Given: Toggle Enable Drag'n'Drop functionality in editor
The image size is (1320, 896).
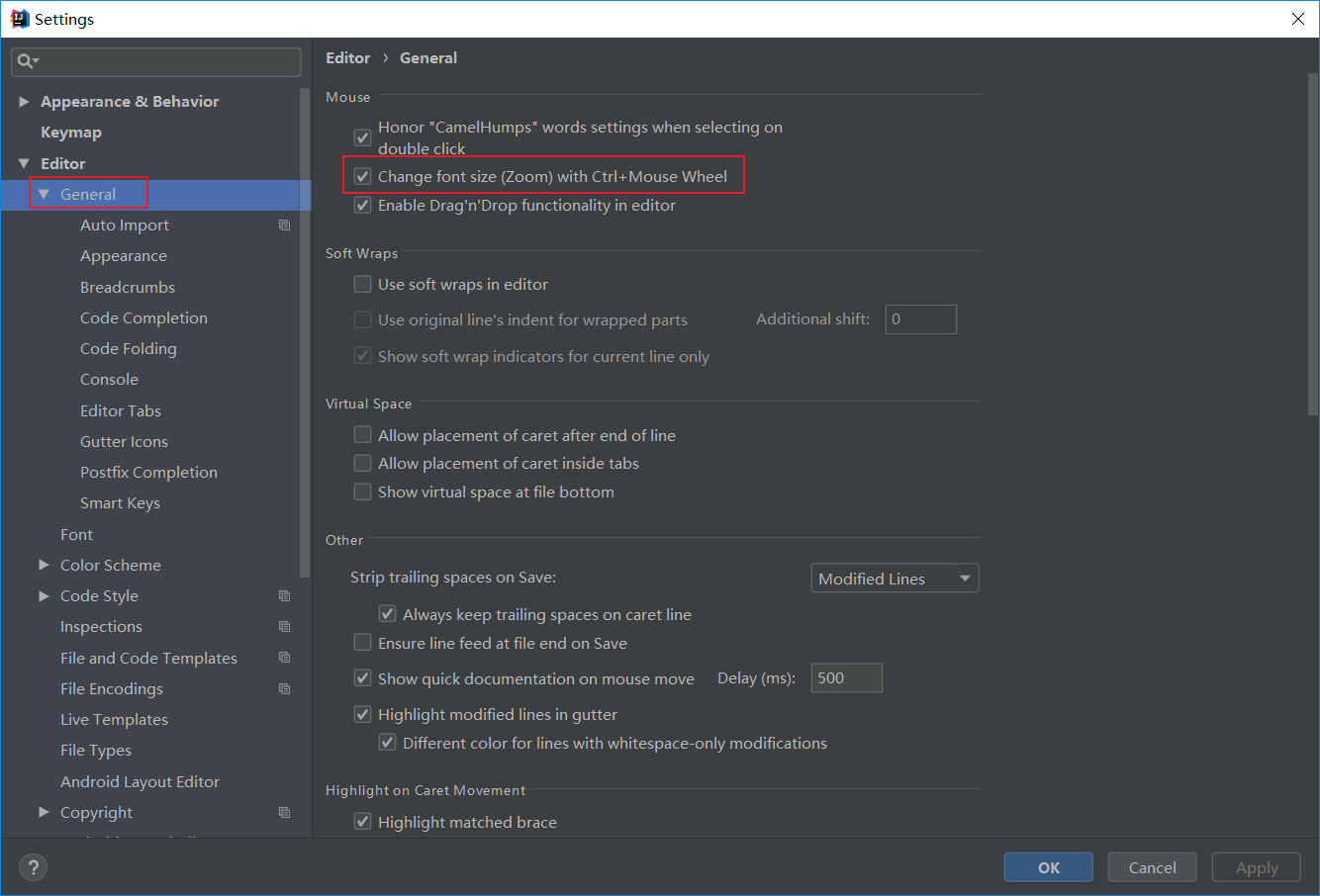Looking at the screenshot, I should pos(363,206).
